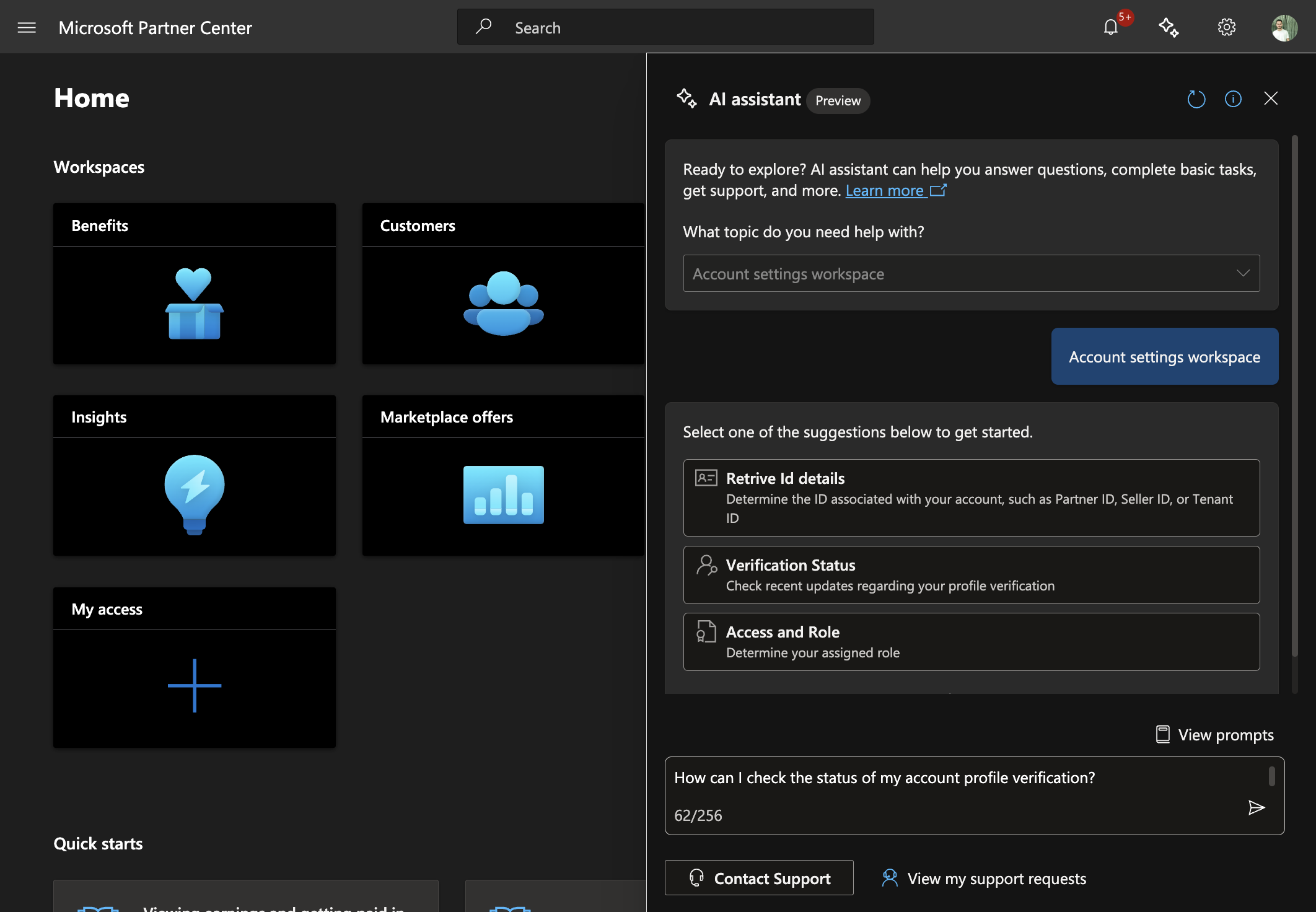Click the Retrive Id details card icon

coord(706,478)
